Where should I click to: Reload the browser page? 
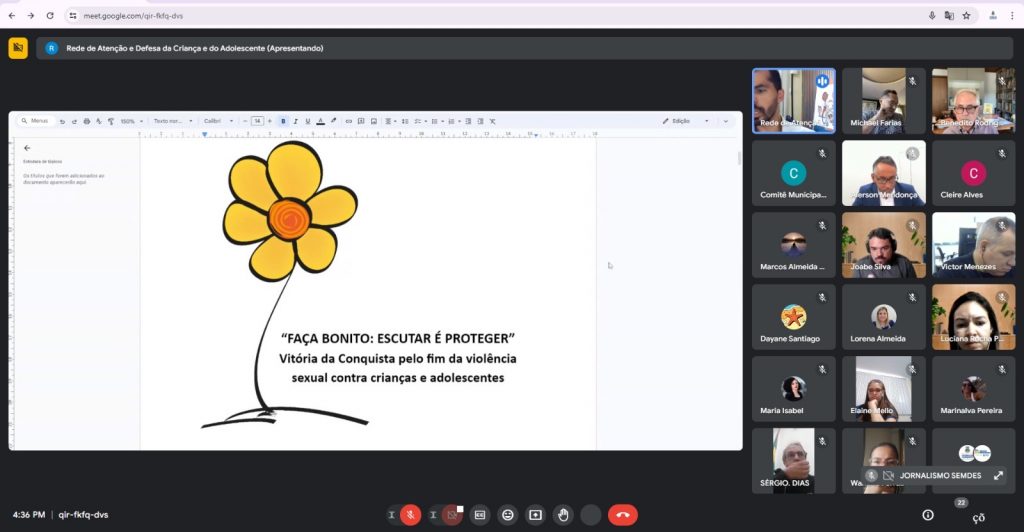pos(50,16)
